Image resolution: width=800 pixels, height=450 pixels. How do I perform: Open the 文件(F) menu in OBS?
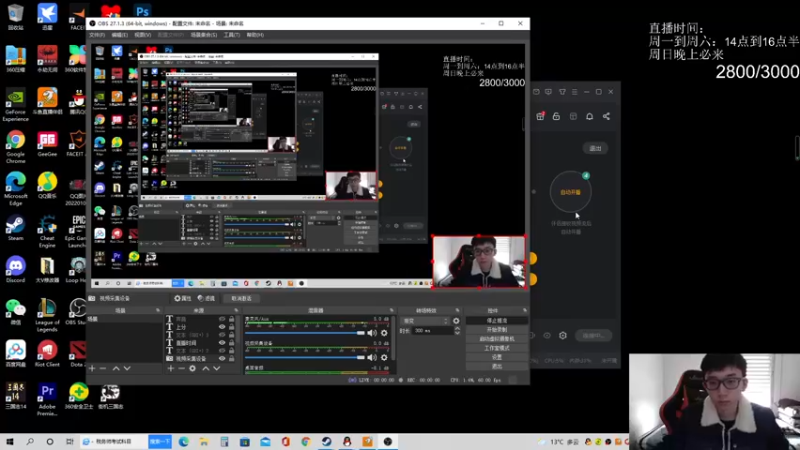97,35
